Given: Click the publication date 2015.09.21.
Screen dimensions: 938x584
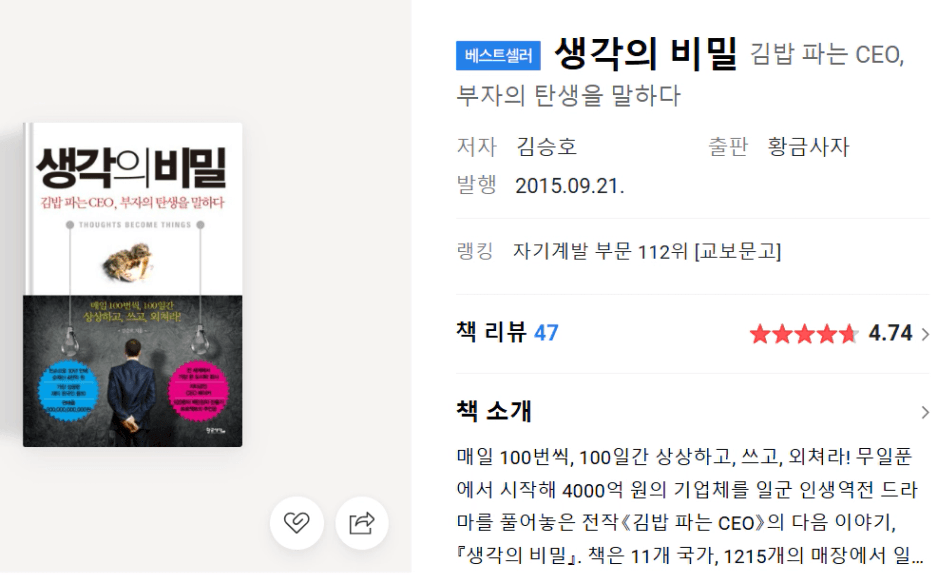Looking at the screenshot, I should point(570,185).
